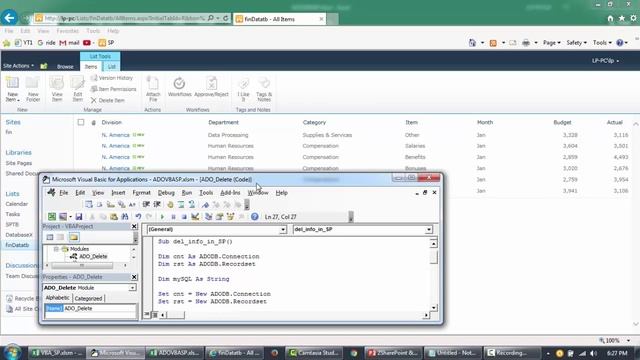Click the Indent icon in Edit toolbar
This screenshot has width=640, height=360.
(x=146, y=204)
